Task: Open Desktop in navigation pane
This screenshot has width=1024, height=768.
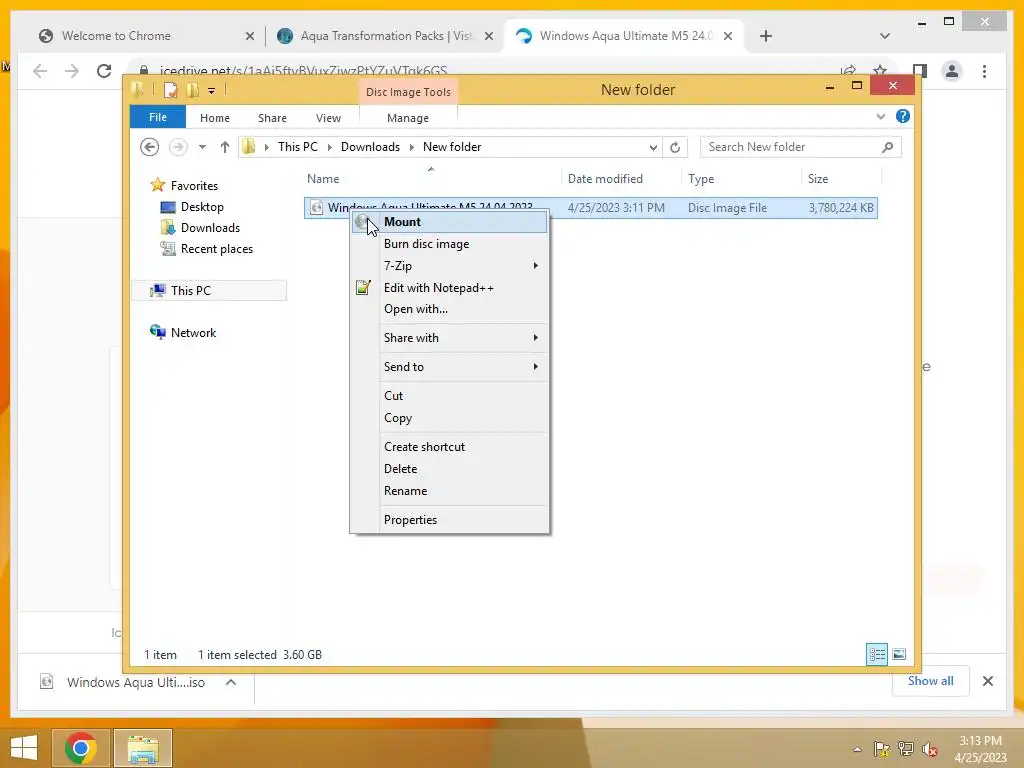Action: pos(193,207)
